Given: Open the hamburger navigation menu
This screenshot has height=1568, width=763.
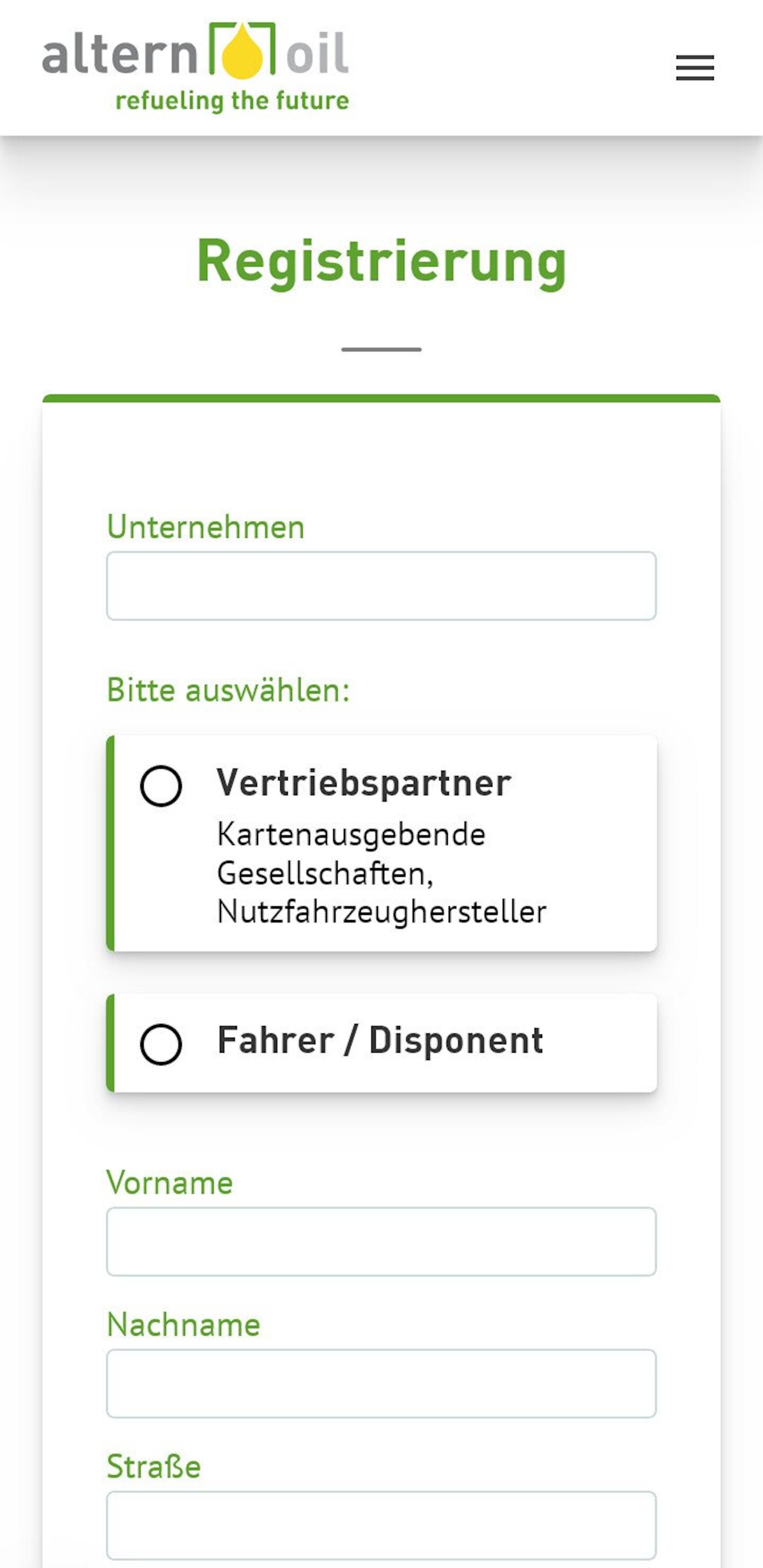Looking at the screenshot, I should (694, 69).
